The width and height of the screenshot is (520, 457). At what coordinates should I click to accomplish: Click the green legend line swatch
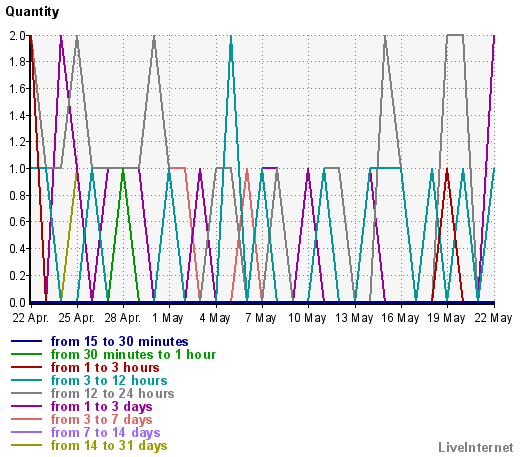(x=26, y=354)
